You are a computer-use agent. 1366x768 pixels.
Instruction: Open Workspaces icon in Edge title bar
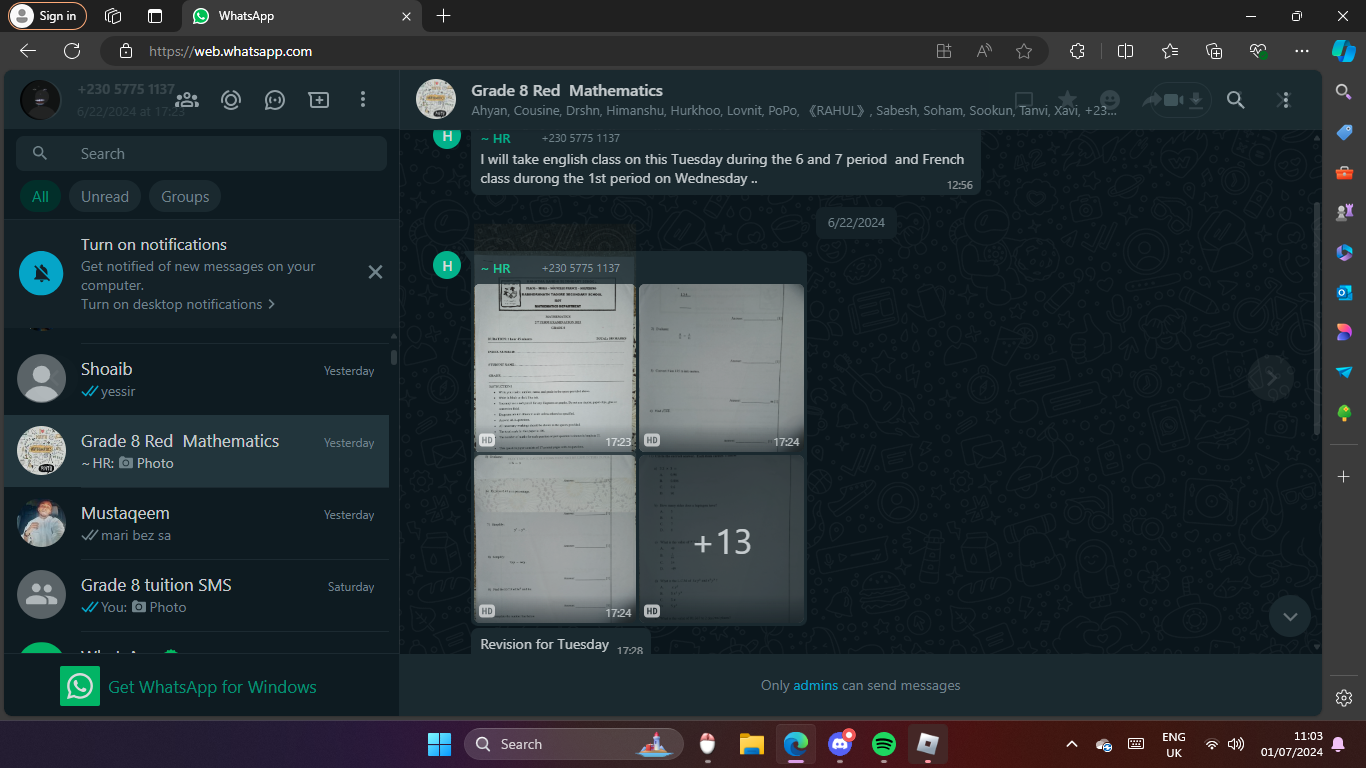[x=113, y=16]
